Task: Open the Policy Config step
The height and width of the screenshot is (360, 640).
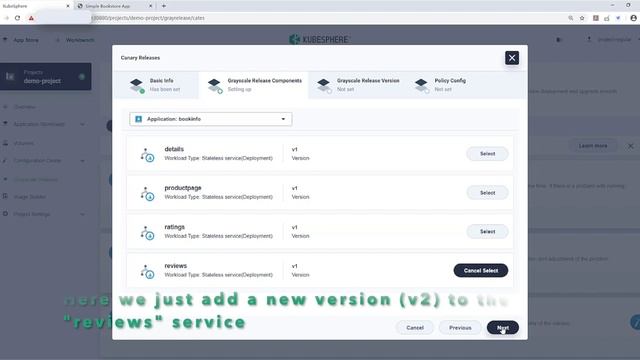Action: (440, 85)
